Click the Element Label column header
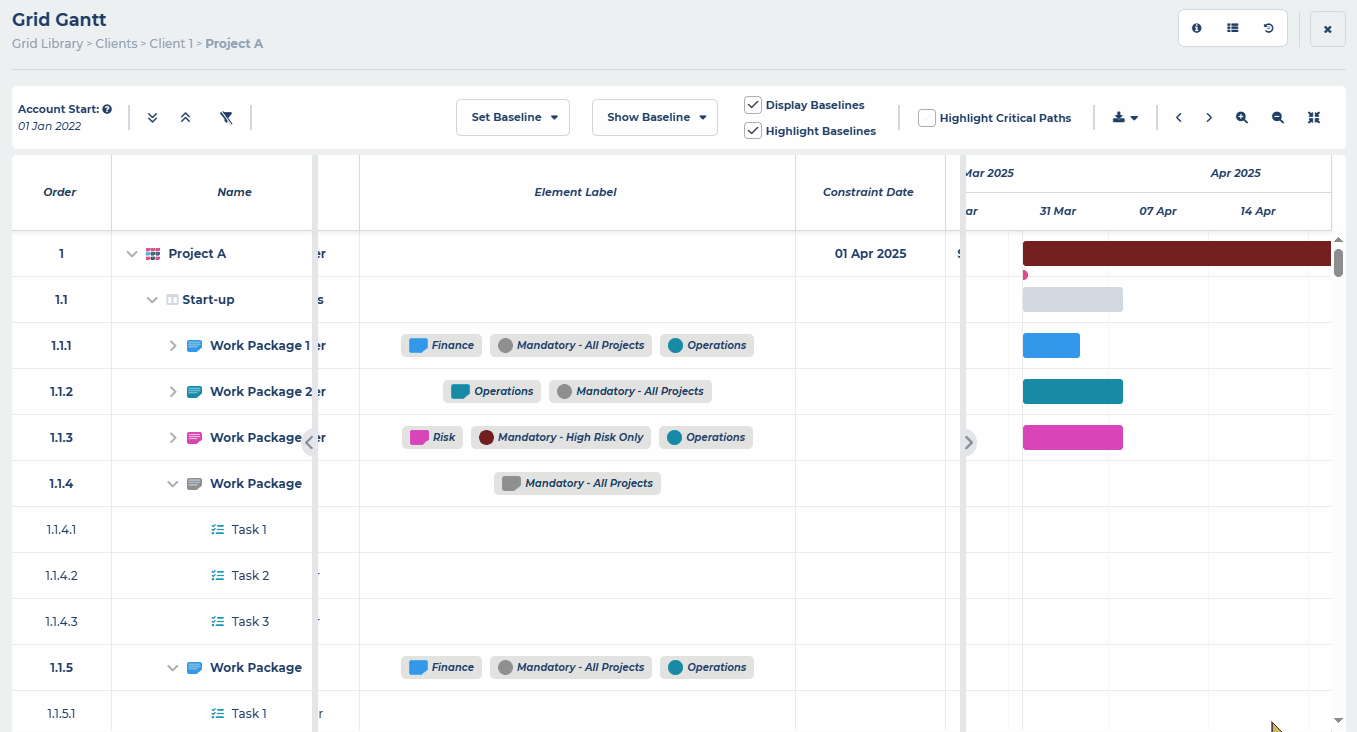Image resolution: width=1357 pixels, height=732 pixels. click(x=576, y=192)
